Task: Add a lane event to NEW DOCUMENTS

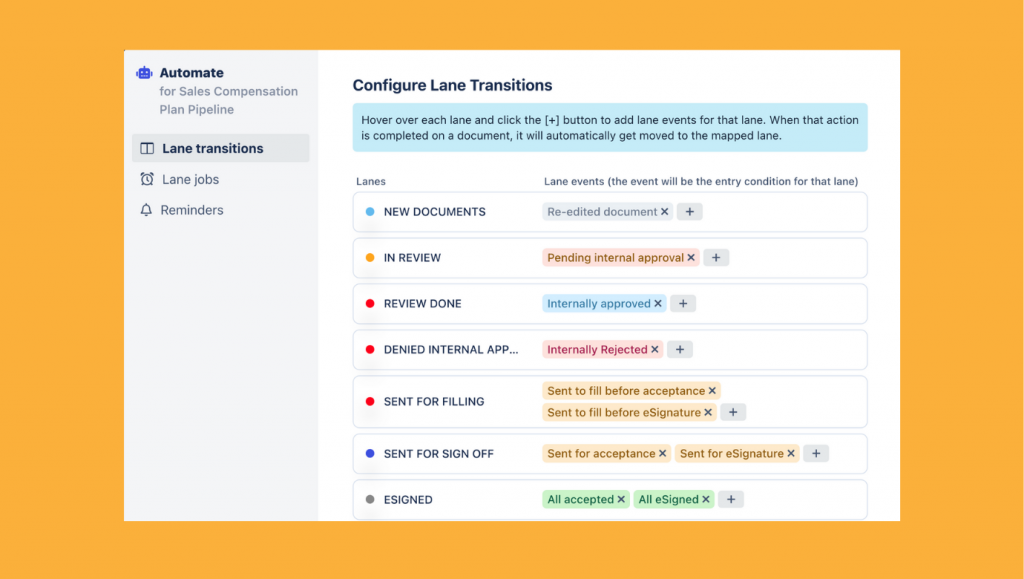Action: click(689, 211)
